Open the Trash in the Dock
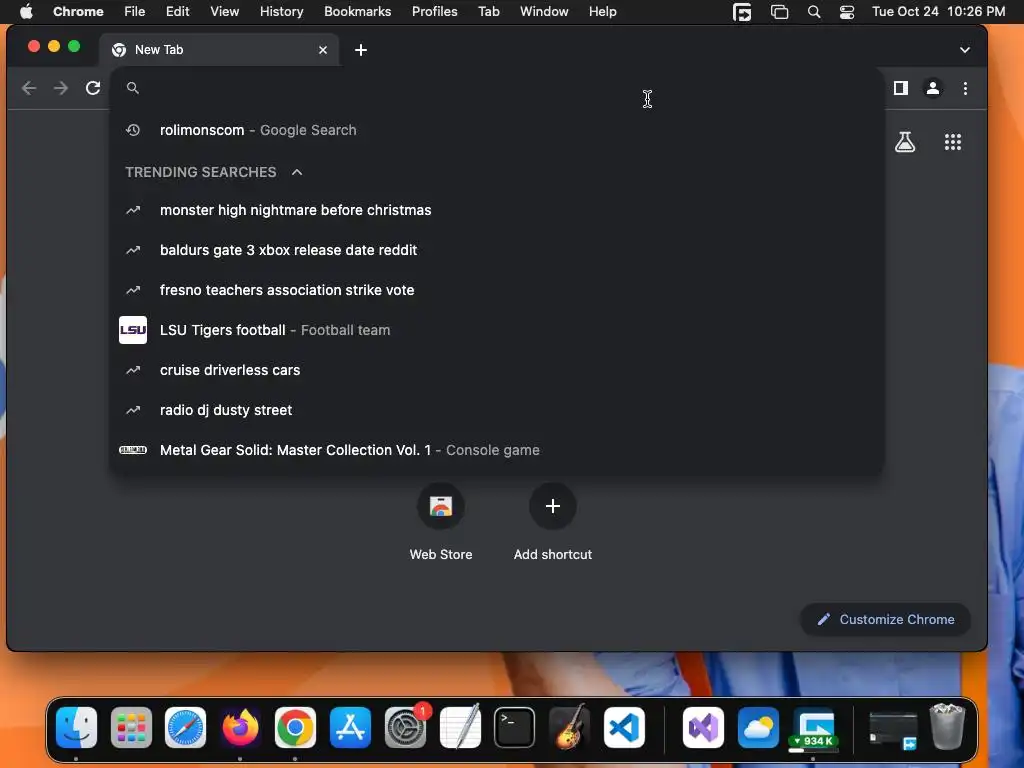The image size is (1024, 768). pos(947,726)
